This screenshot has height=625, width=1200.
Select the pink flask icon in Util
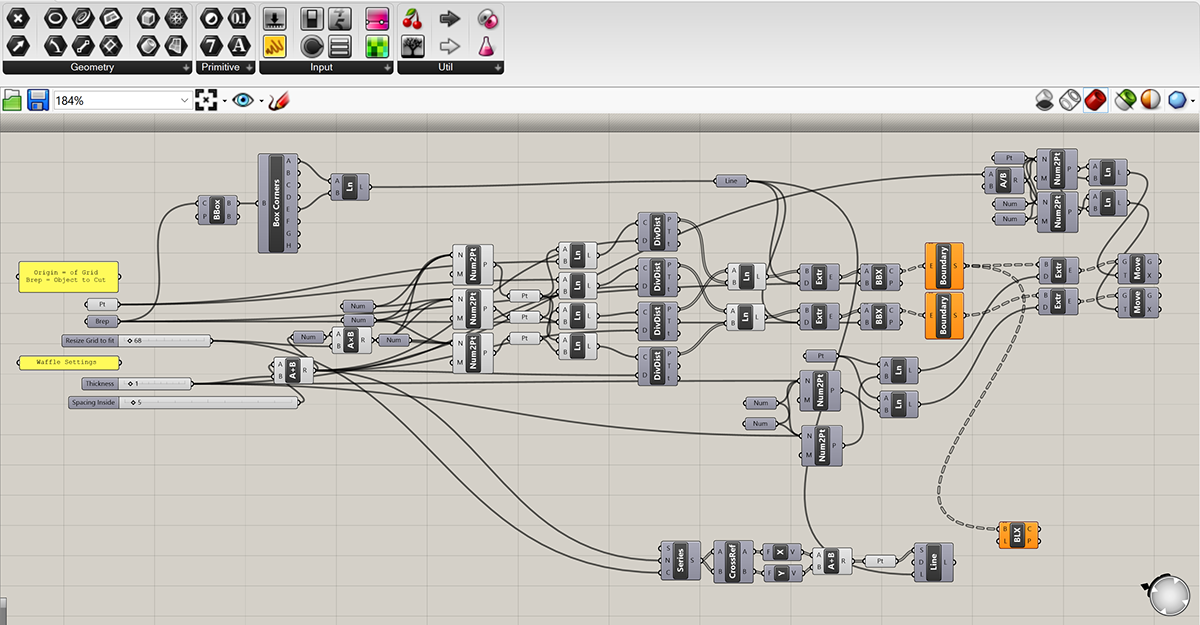[486, 45]
